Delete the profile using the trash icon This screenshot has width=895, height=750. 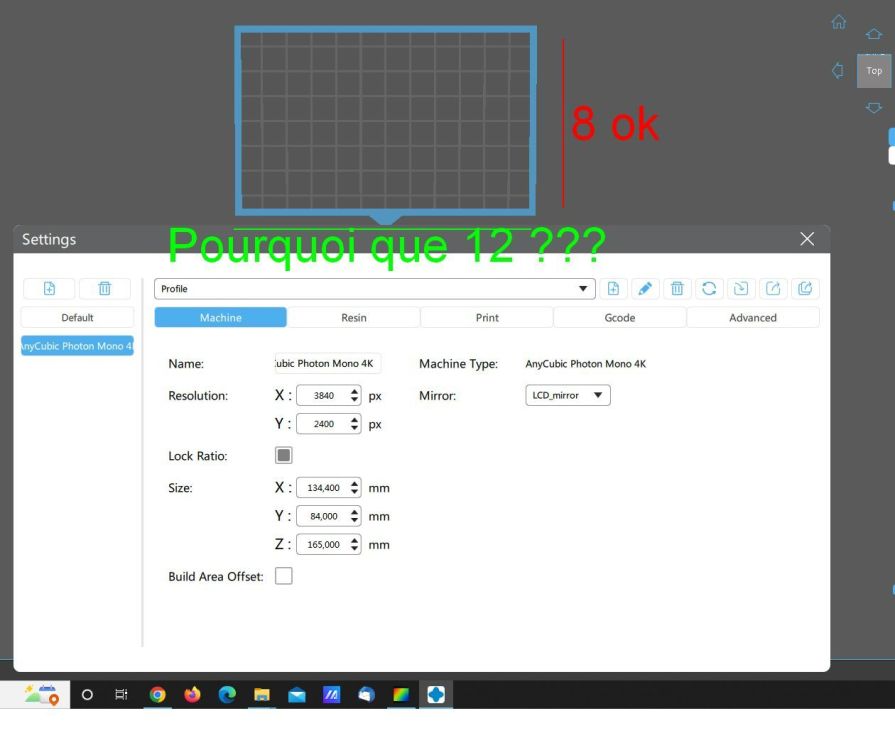pyautogui.click(x=677, y=289)
